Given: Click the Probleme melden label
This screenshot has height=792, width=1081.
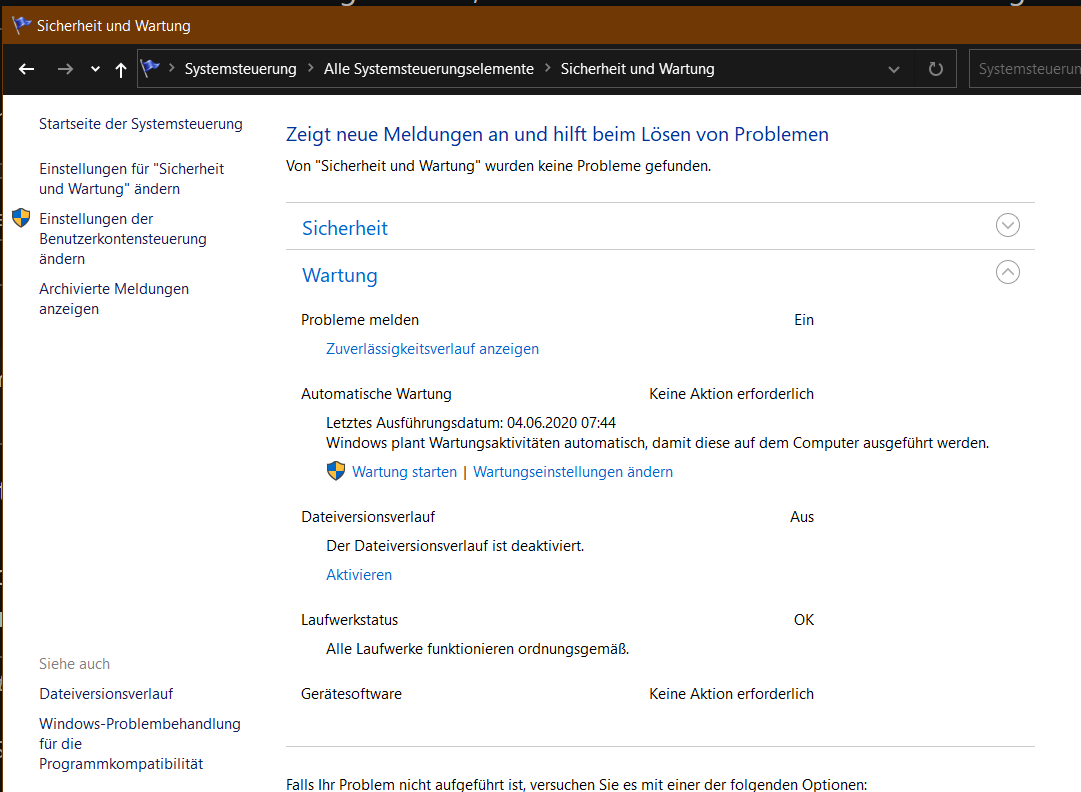Looking at the screenshot, I should [360, 320].
